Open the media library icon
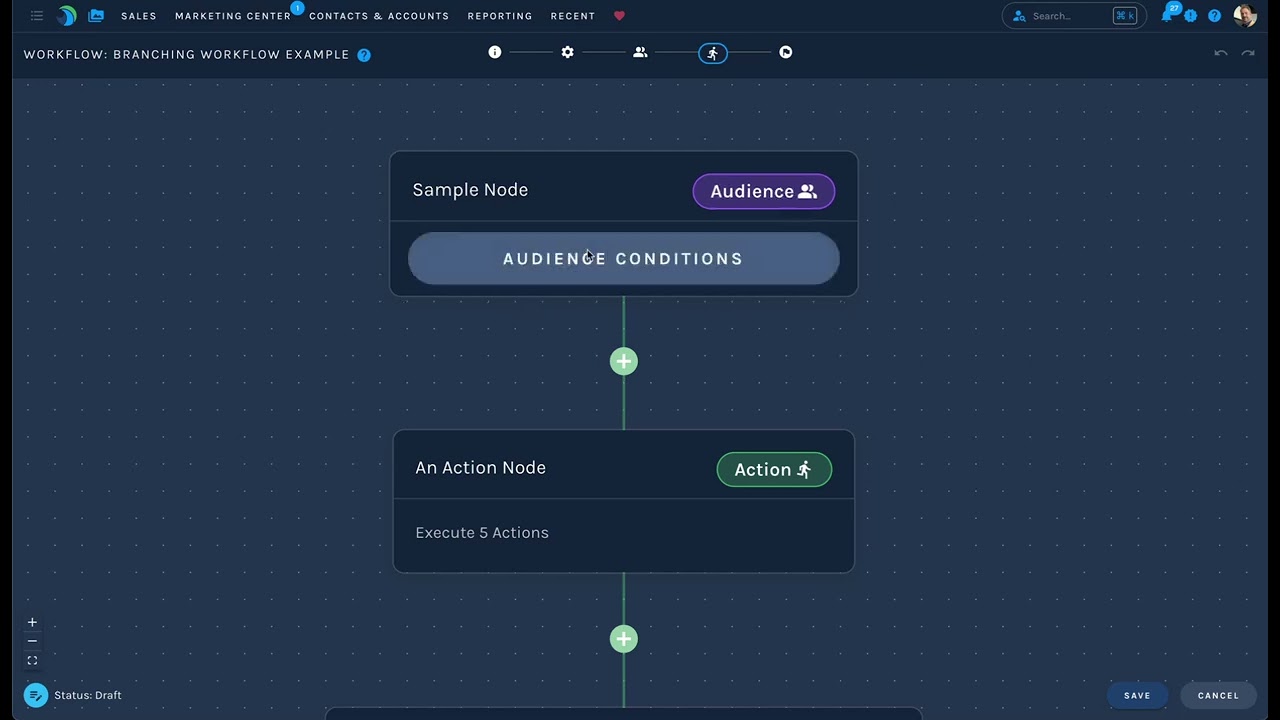The width and height of the screenshot is (1280, 720). tap(96, 16)
